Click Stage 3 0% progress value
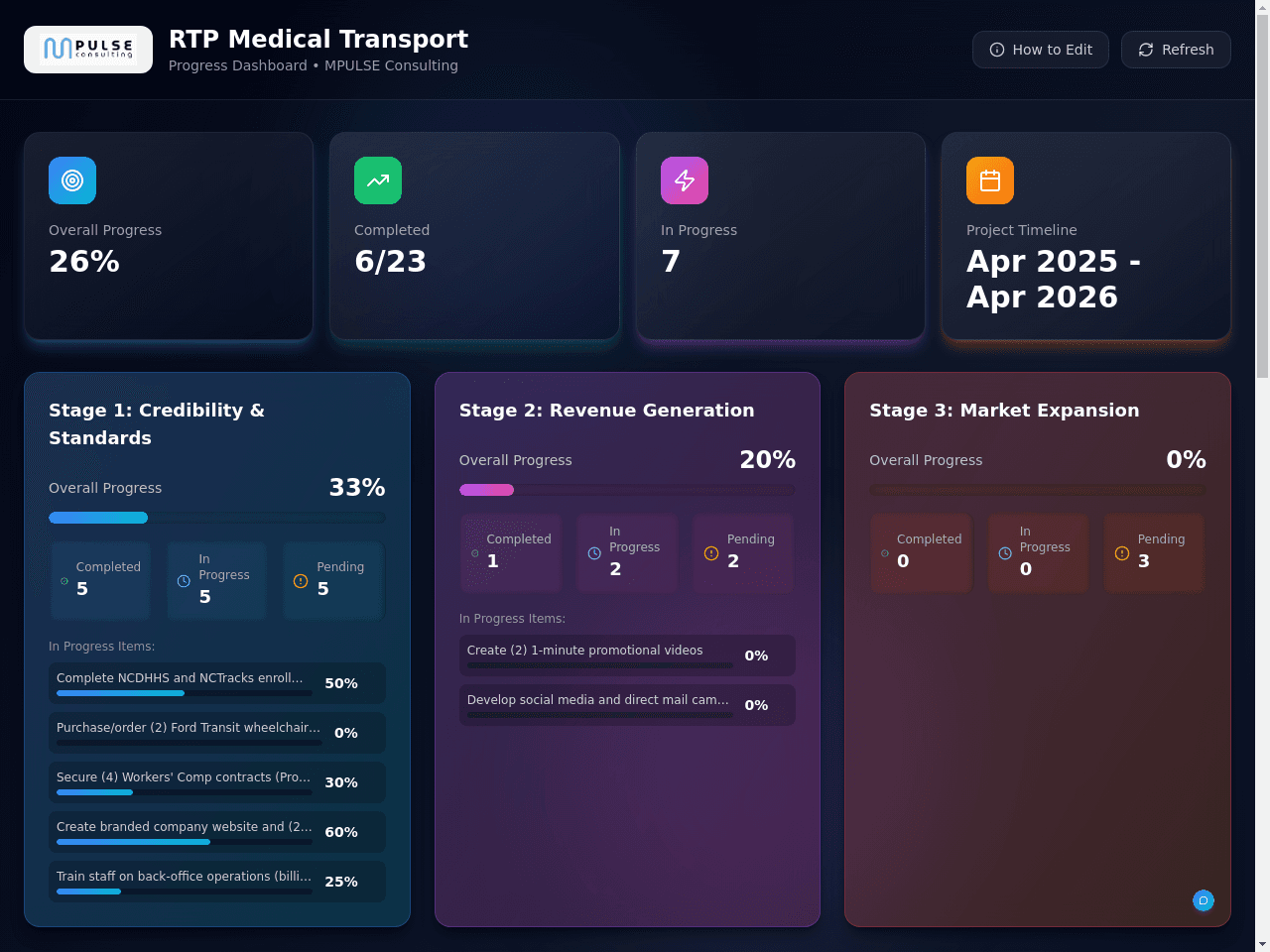Viewport: 1270px width, 952px height. coord(1186,460)
